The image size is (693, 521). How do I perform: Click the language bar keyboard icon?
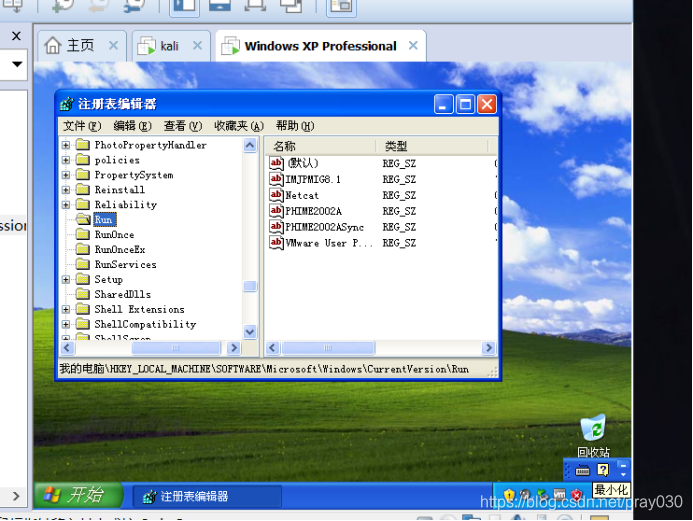583,471
